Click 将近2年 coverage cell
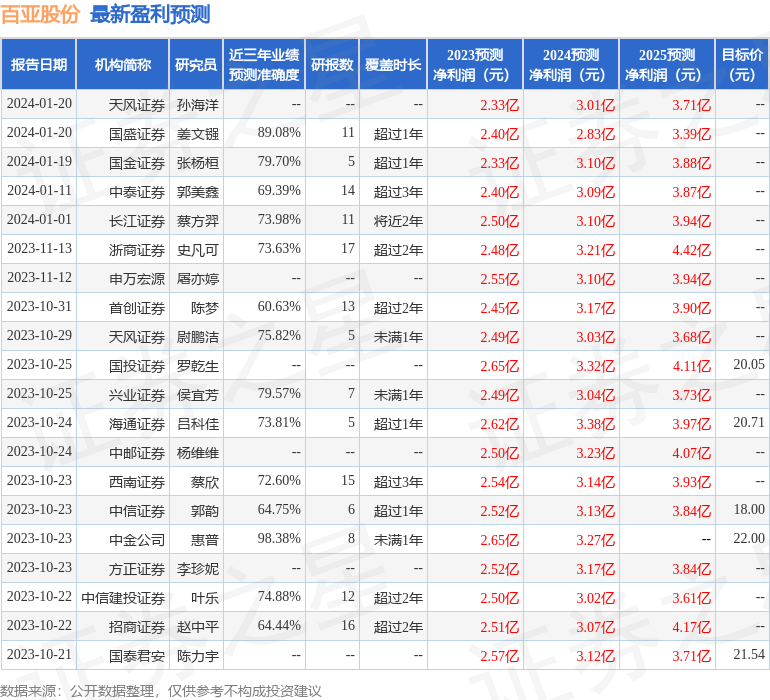770x700 pixels. pyautogui.click(x=398, y=221)
